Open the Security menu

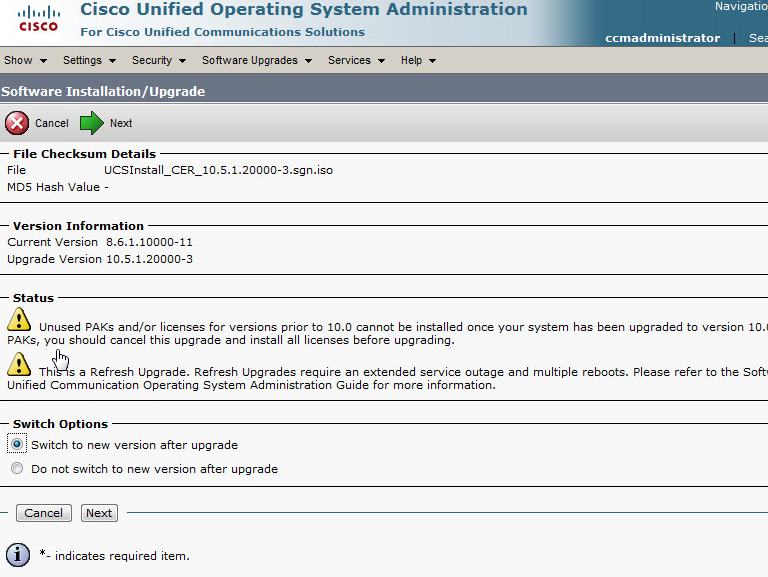coord(159,60)
